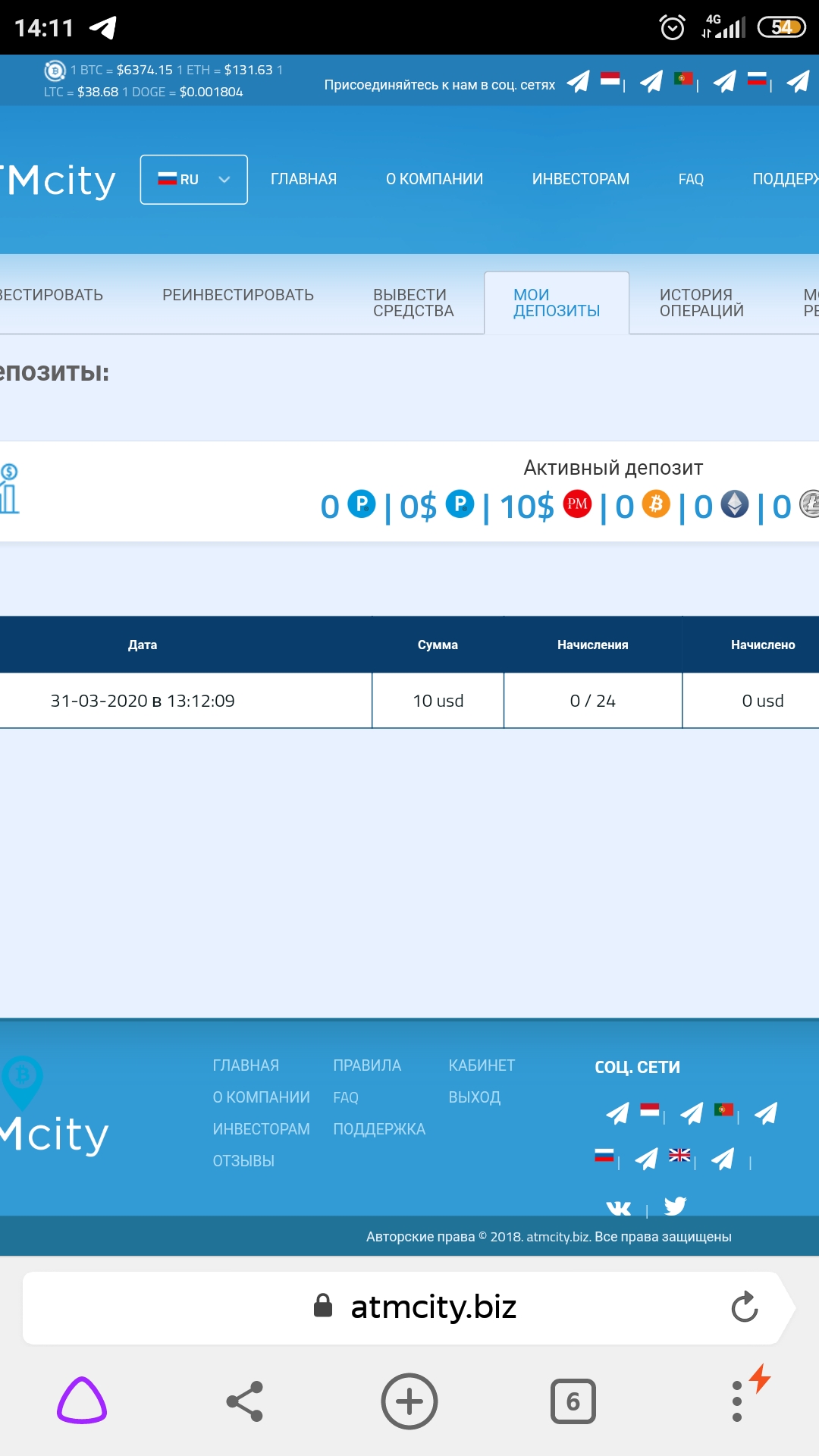Tap the footer Telegram icon before the Indonesian flag

[617, 1113]
